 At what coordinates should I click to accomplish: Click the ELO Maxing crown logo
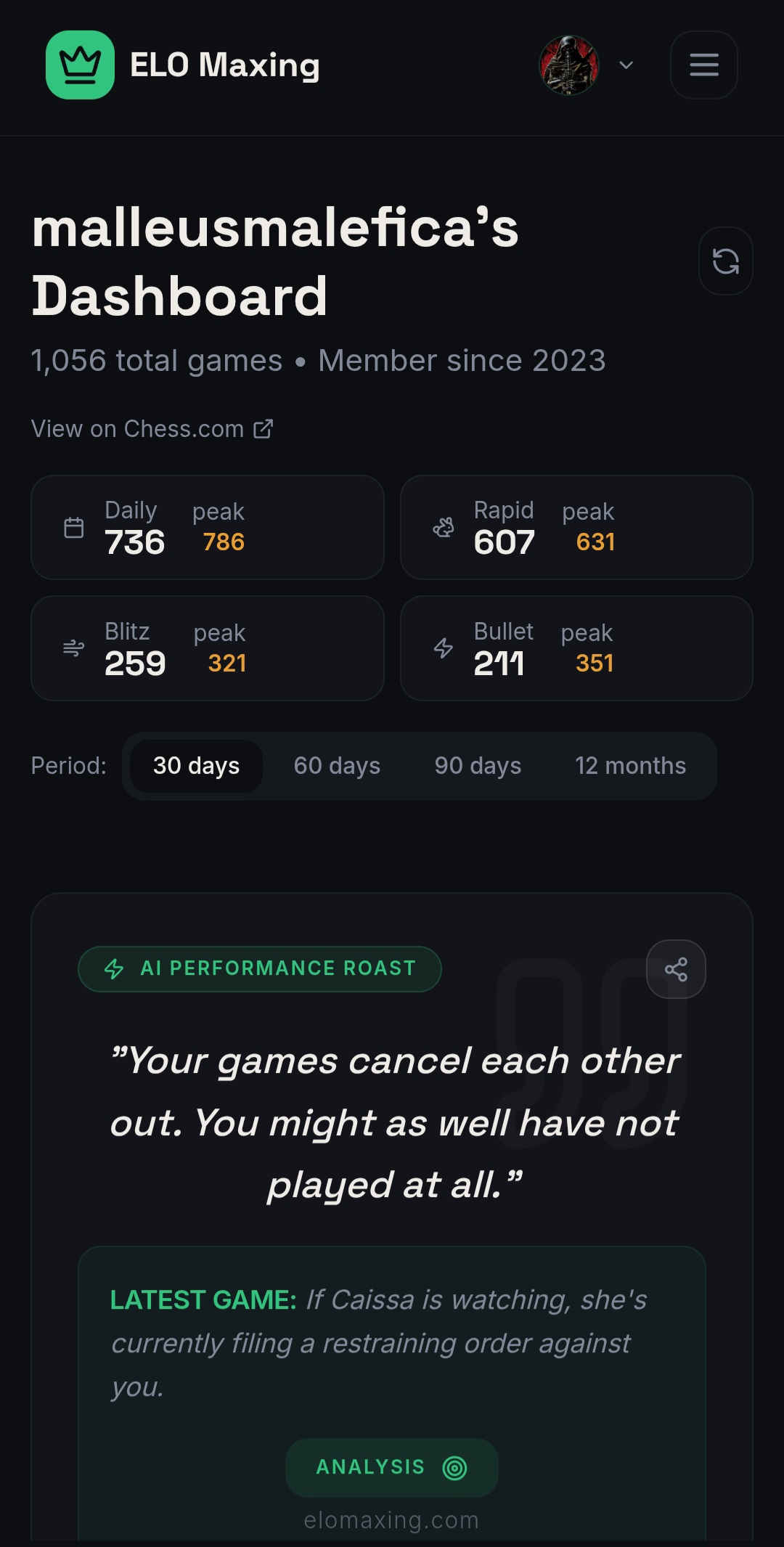pyautogui.click(x=80, y=65)
